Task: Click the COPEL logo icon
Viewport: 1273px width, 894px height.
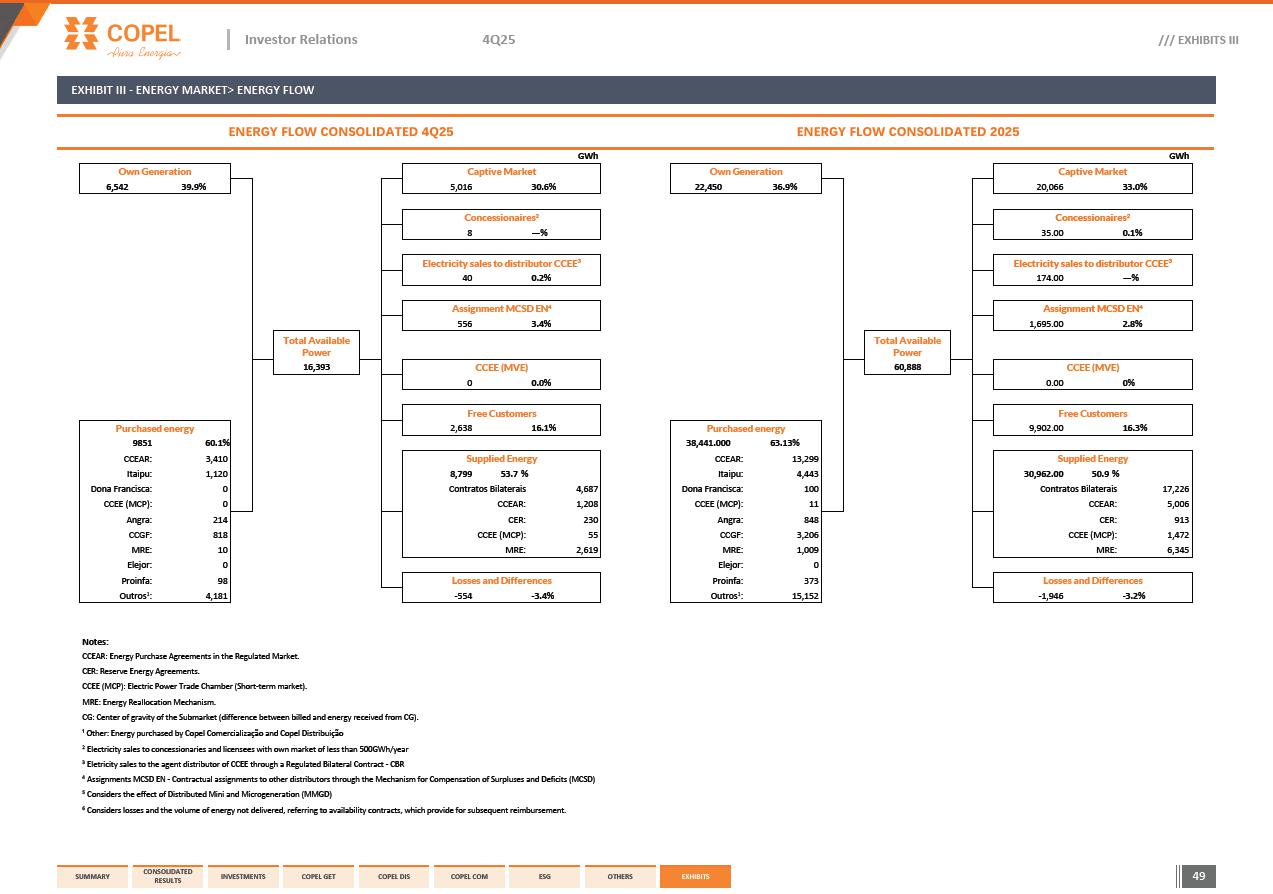Action: (x=80, y=33)
